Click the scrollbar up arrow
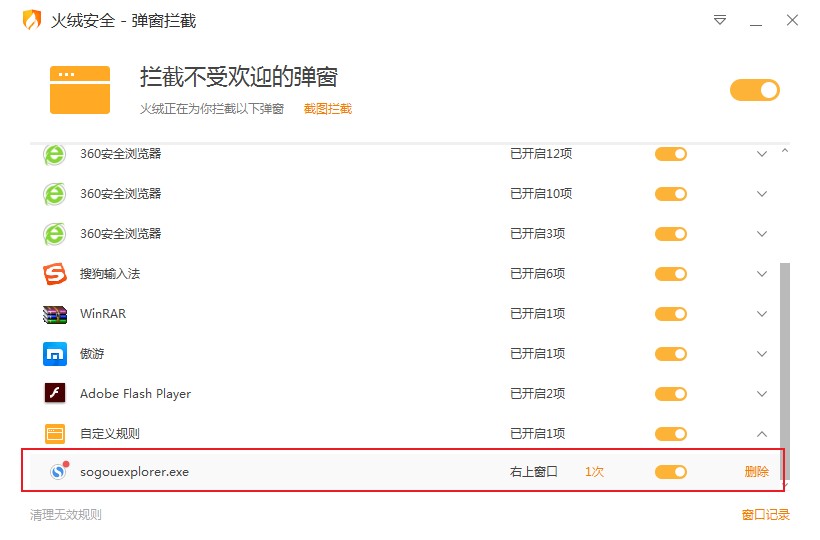The width and height of the screenshot is (820, 540). (x=785, y=151)
